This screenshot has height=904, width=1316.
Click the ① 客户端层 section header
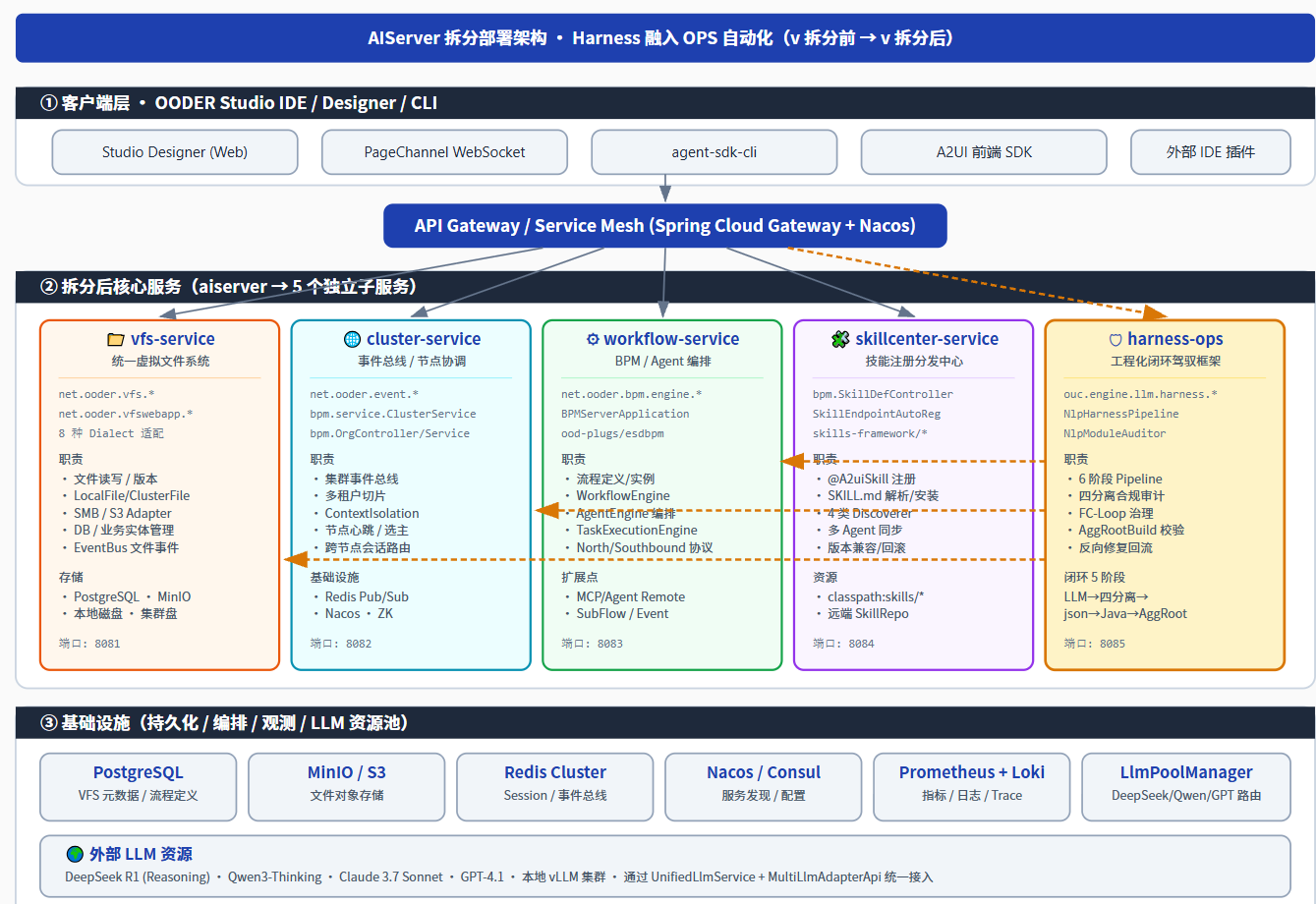point(665,103)
